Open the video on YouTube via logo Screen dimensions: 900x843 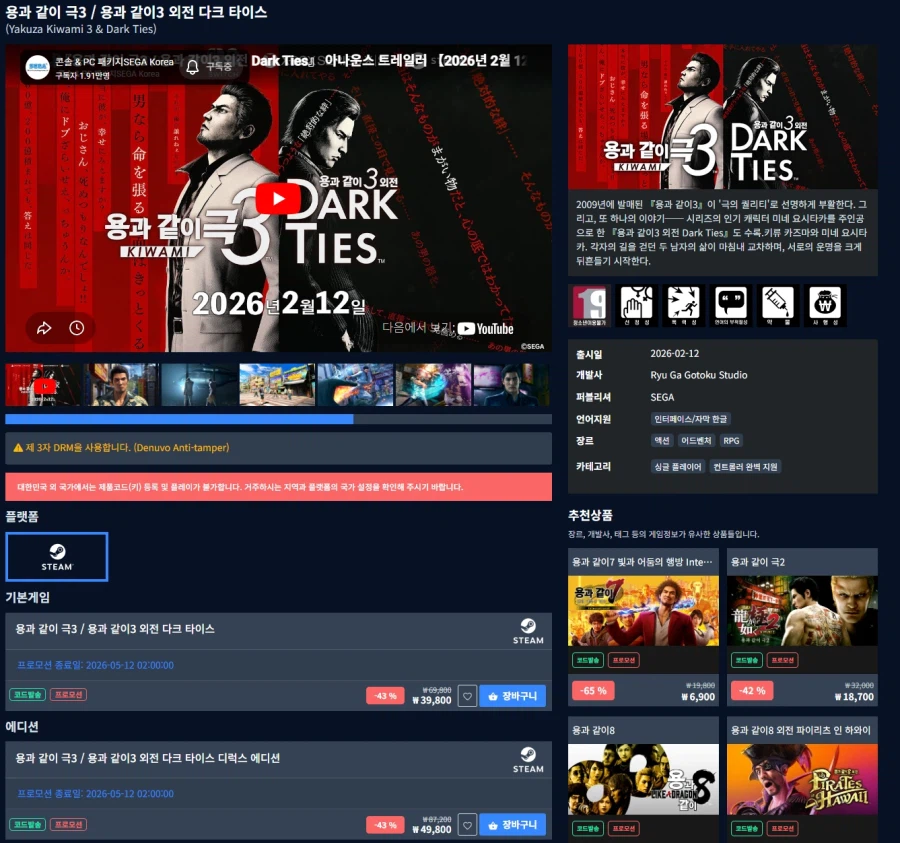485,328
